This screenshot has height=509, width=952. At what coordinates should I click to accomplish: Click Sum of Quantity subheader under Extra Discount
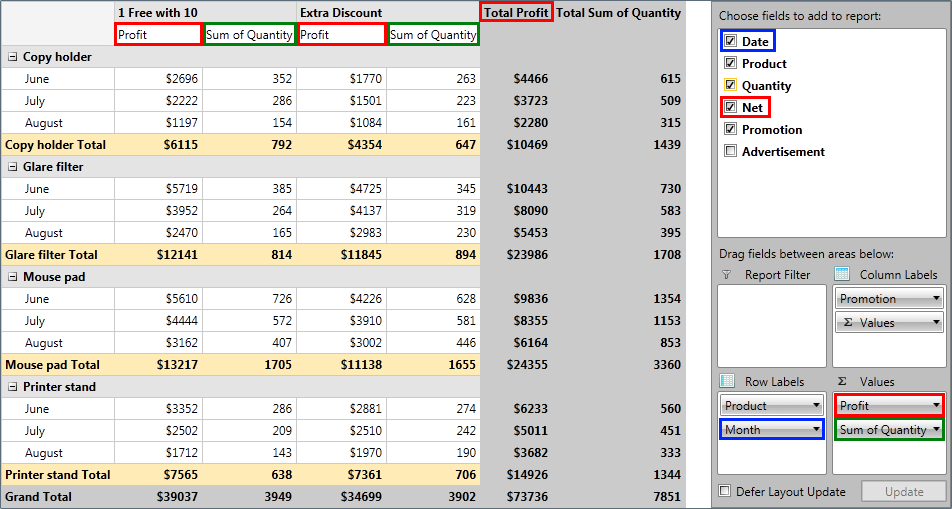point(433,35)
